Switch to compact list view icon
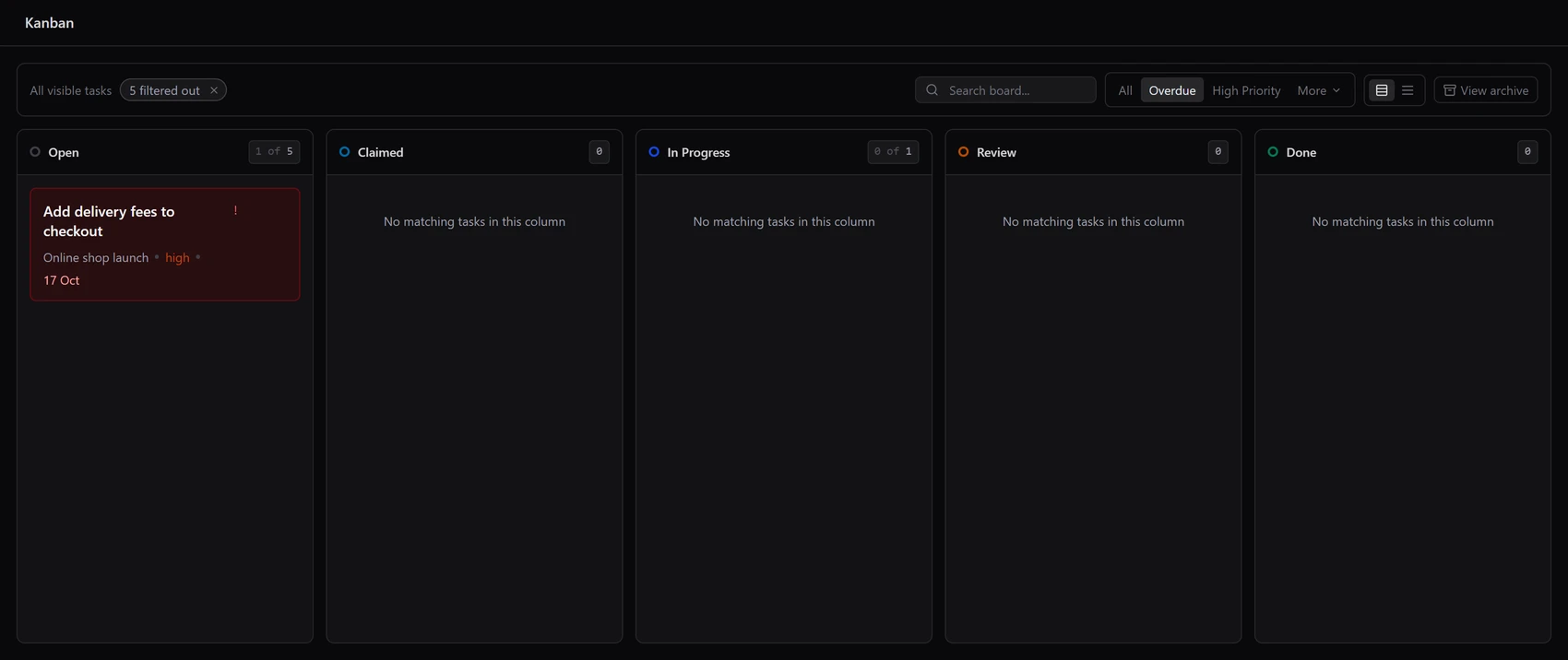Viewport: 1568px width, 660px height. tap(1407, 90)
